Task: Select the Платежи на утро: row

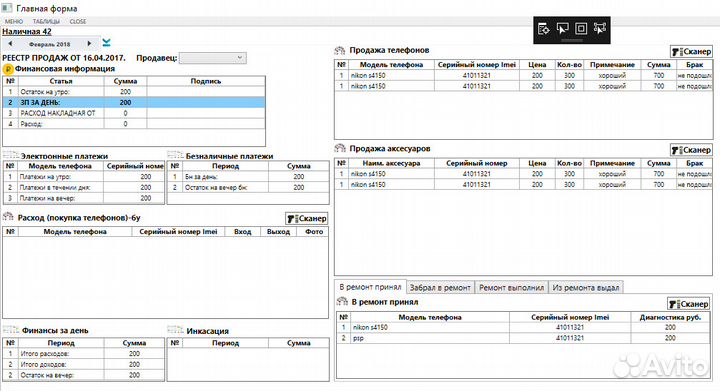Action: tap(84, 177)
